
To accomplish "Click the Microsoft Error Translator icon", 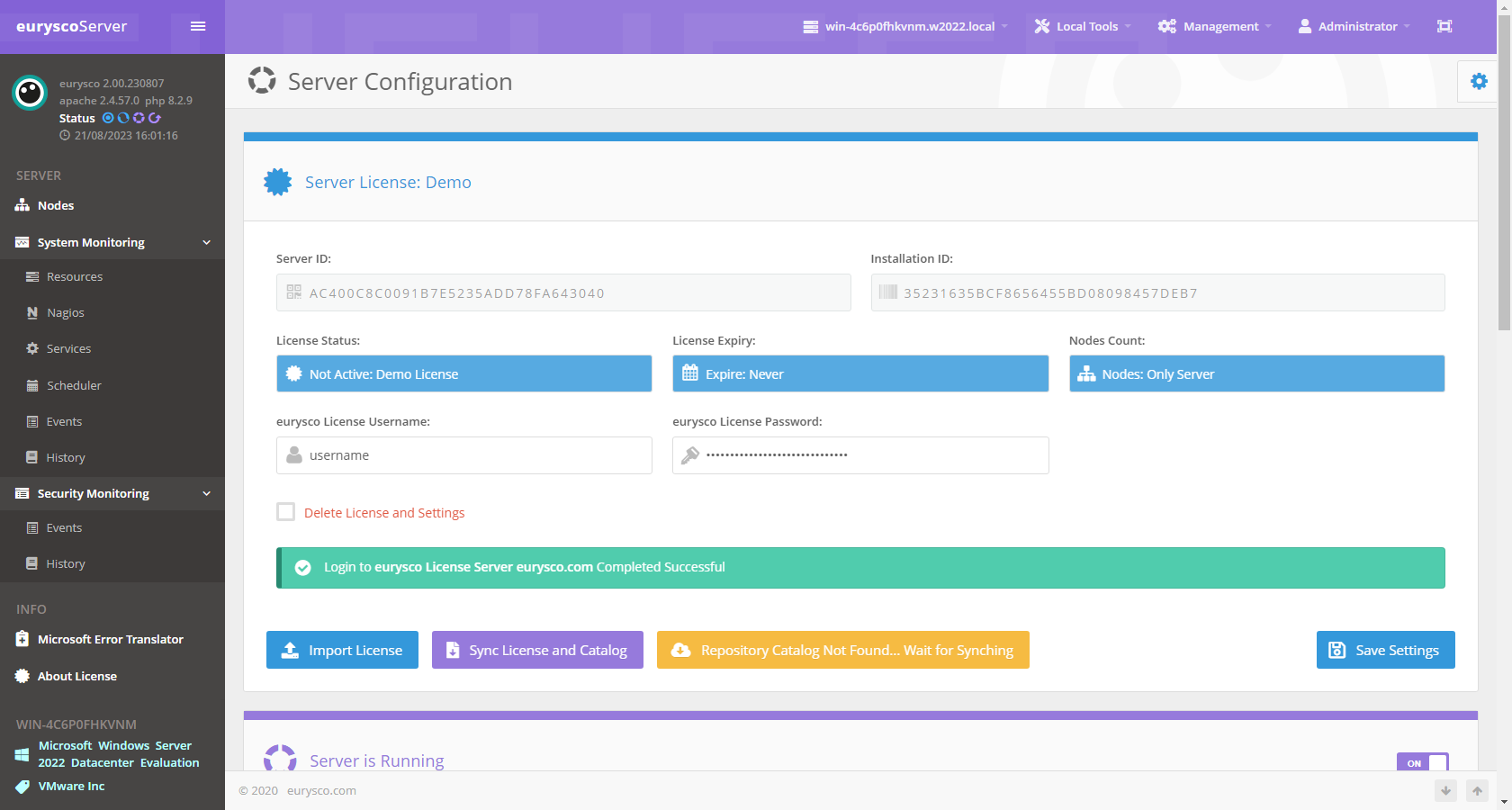I will coord(22,639).
